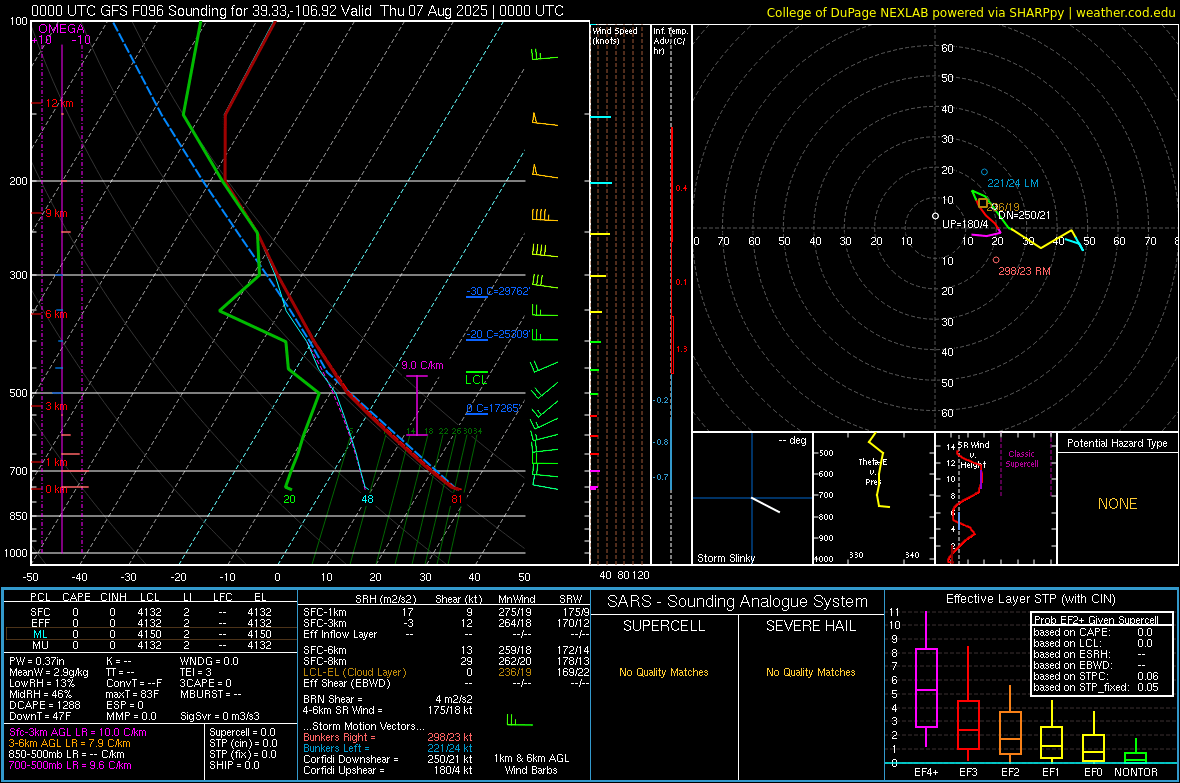Click the Effective Layer STP (with CIN) title
This screenshot has width=1180, height=783.
point(1030,599)
